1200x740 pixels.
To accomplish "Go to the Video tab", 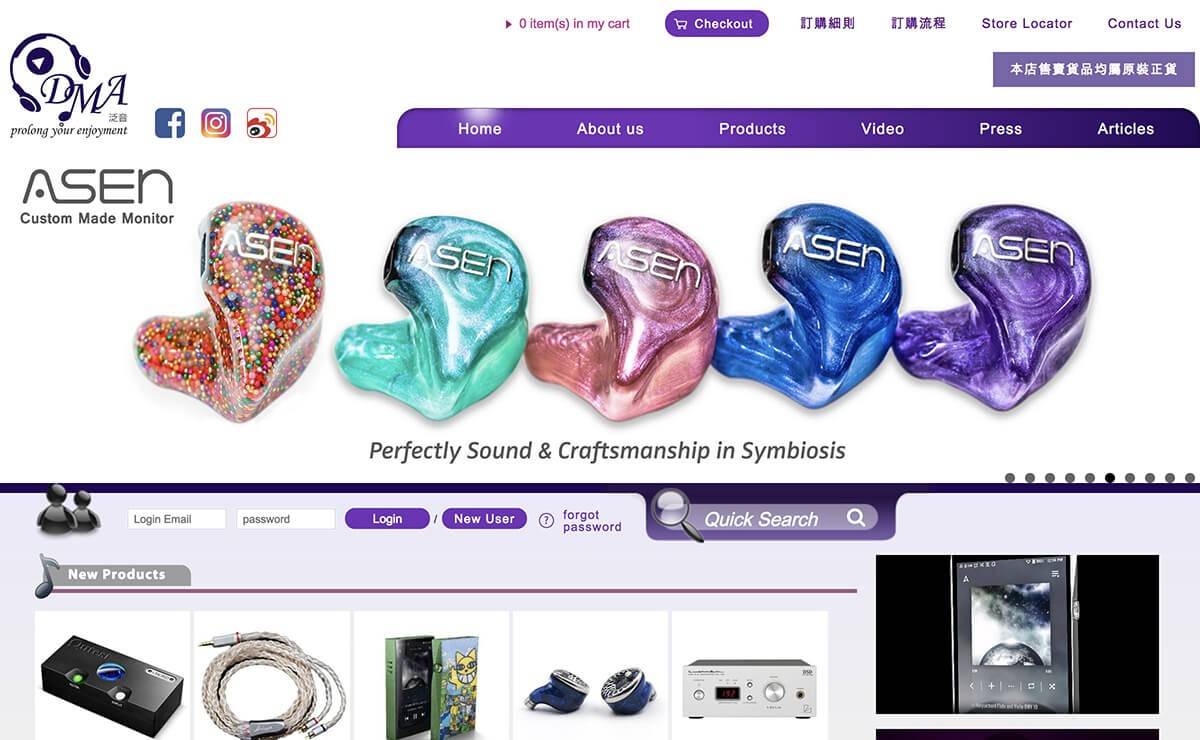I will point(882,129).
